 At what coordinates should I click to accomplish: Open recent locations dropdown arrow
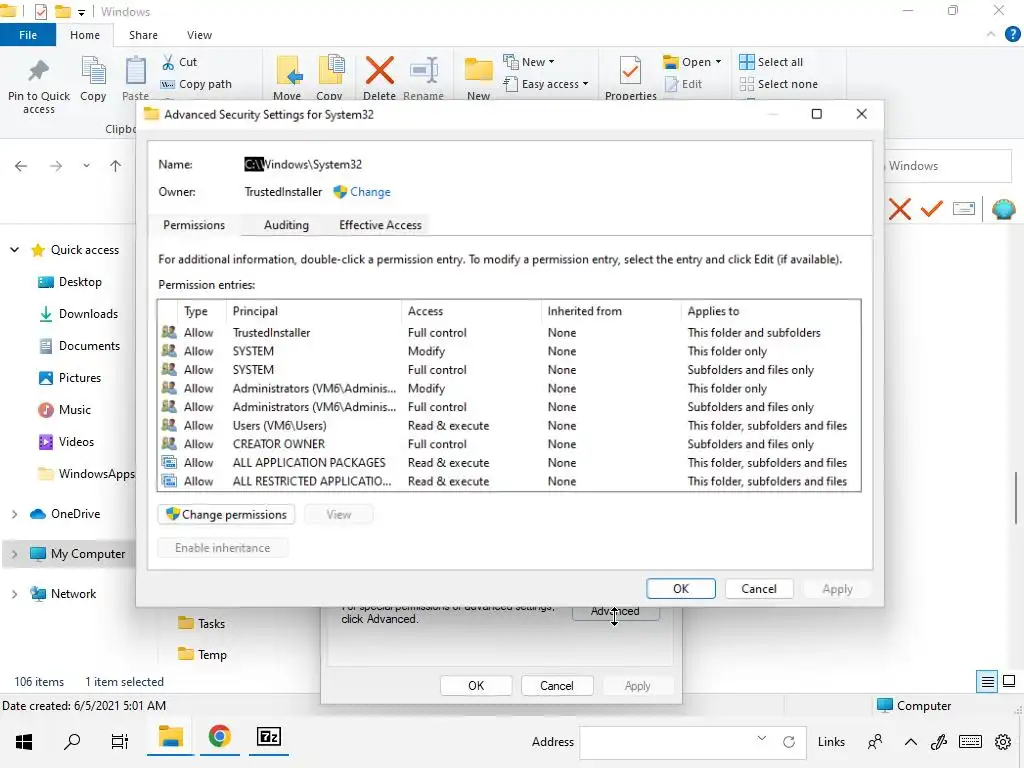[86, 166]
